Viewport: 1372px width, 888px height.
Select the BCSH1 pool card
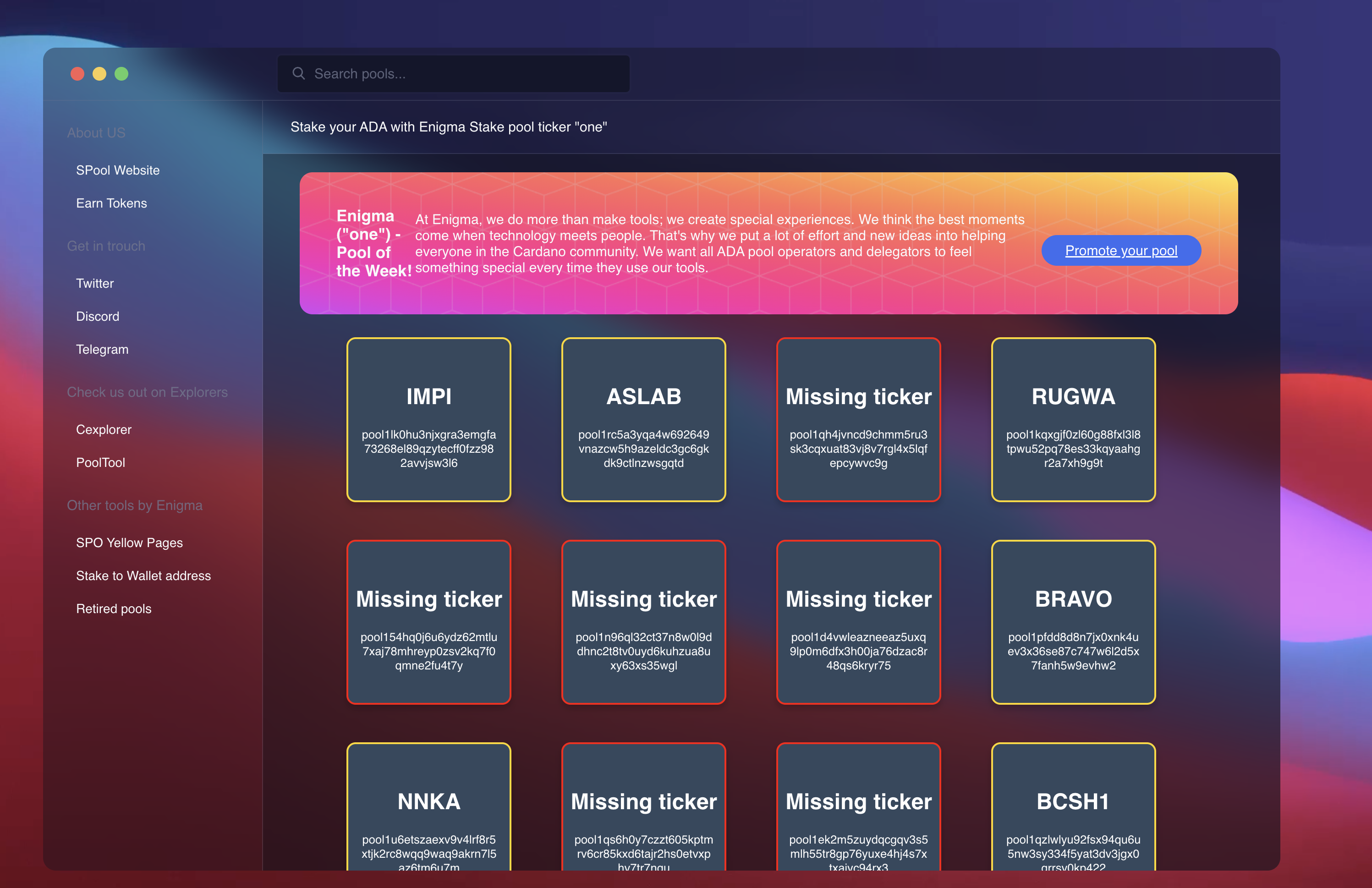click(x=1073, y=807)
